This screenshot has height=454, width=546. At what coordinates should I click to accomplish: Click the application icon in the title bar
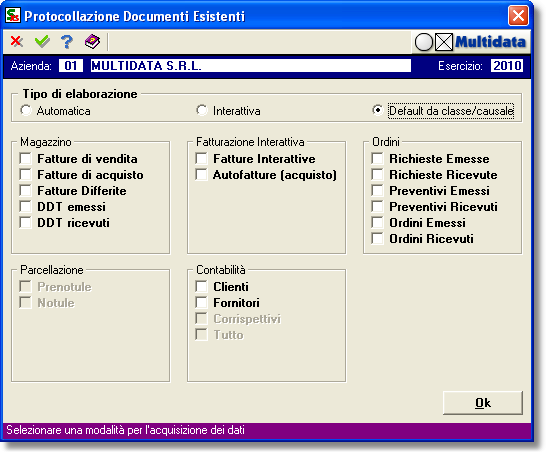(13, 16)
